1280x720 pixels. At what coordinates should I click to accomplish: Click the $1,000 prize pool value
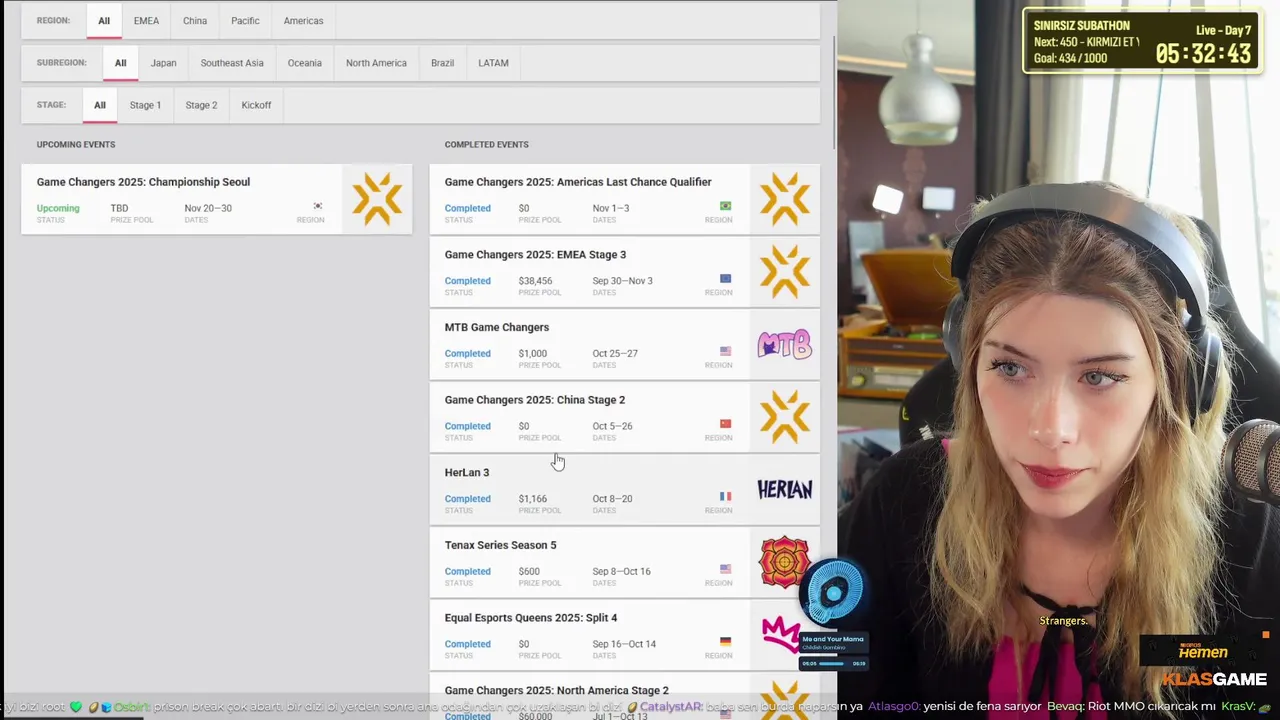tap(532, 353)
